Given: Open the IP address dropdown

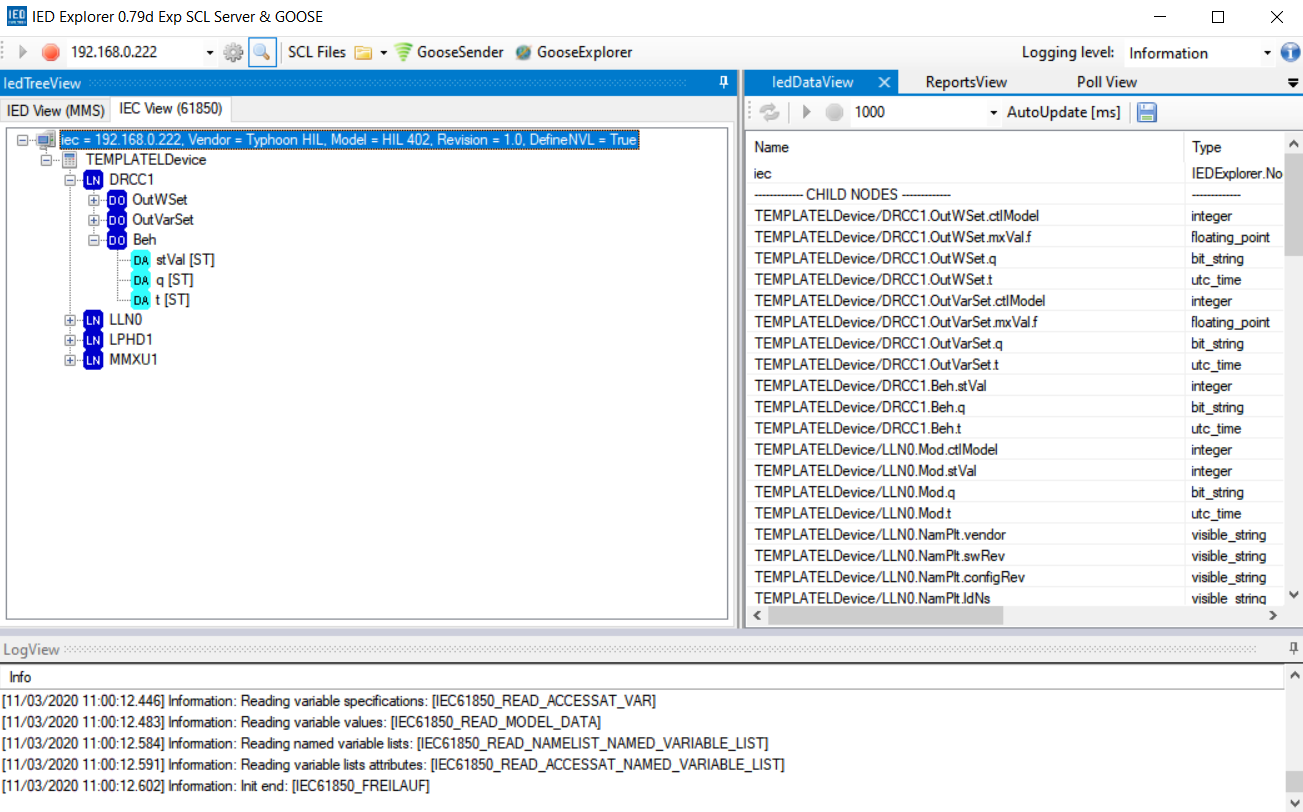Looking at the screenshot, I should click(x=210, y=53).
